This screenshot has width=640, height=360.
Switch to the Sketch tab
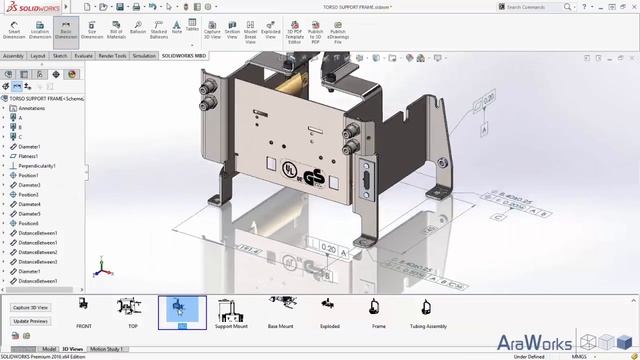tap(60, 56)
